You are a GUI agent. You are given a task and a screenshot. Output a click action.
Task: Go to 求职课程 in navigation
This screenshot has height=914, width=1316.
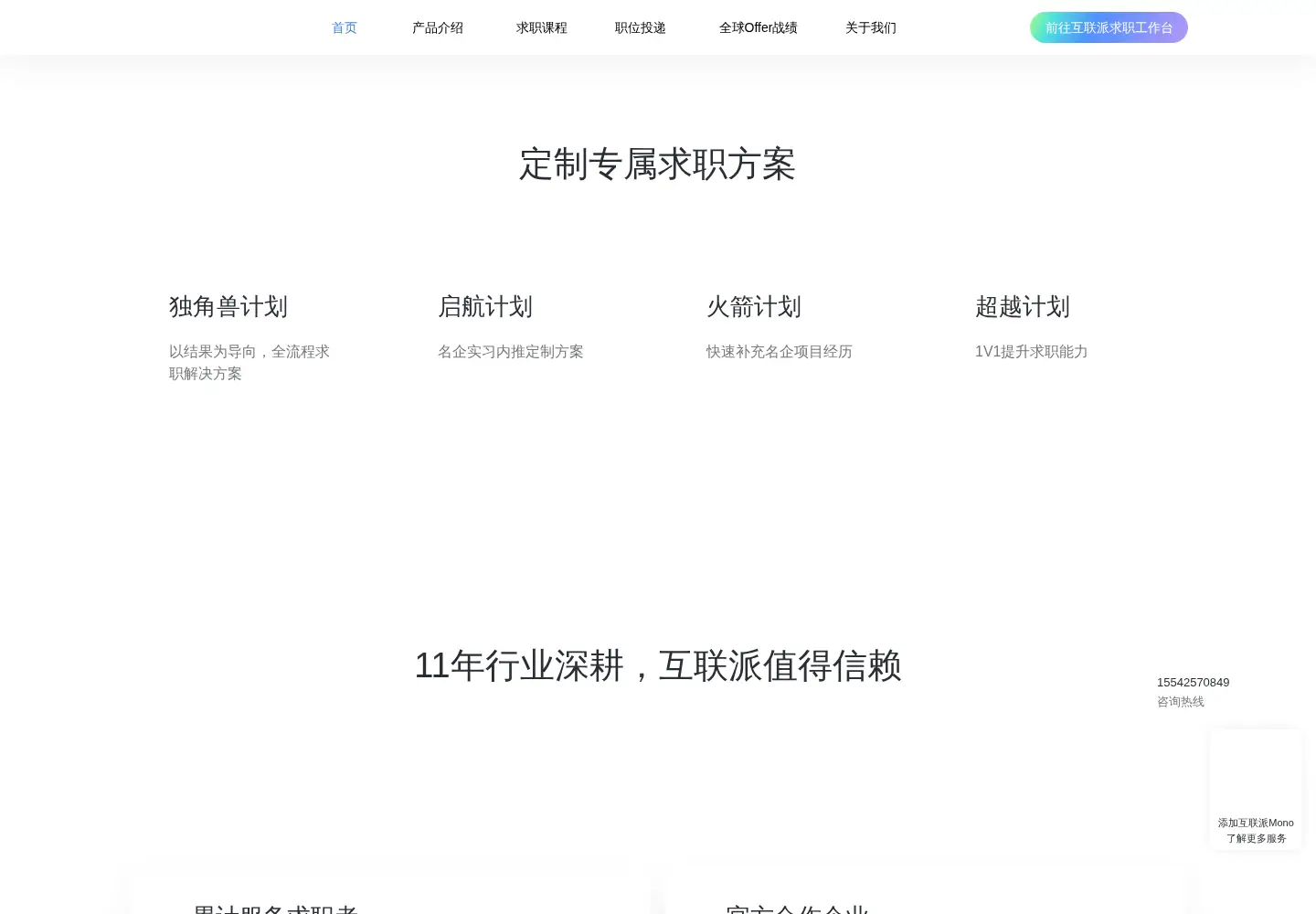pos(541,27)
